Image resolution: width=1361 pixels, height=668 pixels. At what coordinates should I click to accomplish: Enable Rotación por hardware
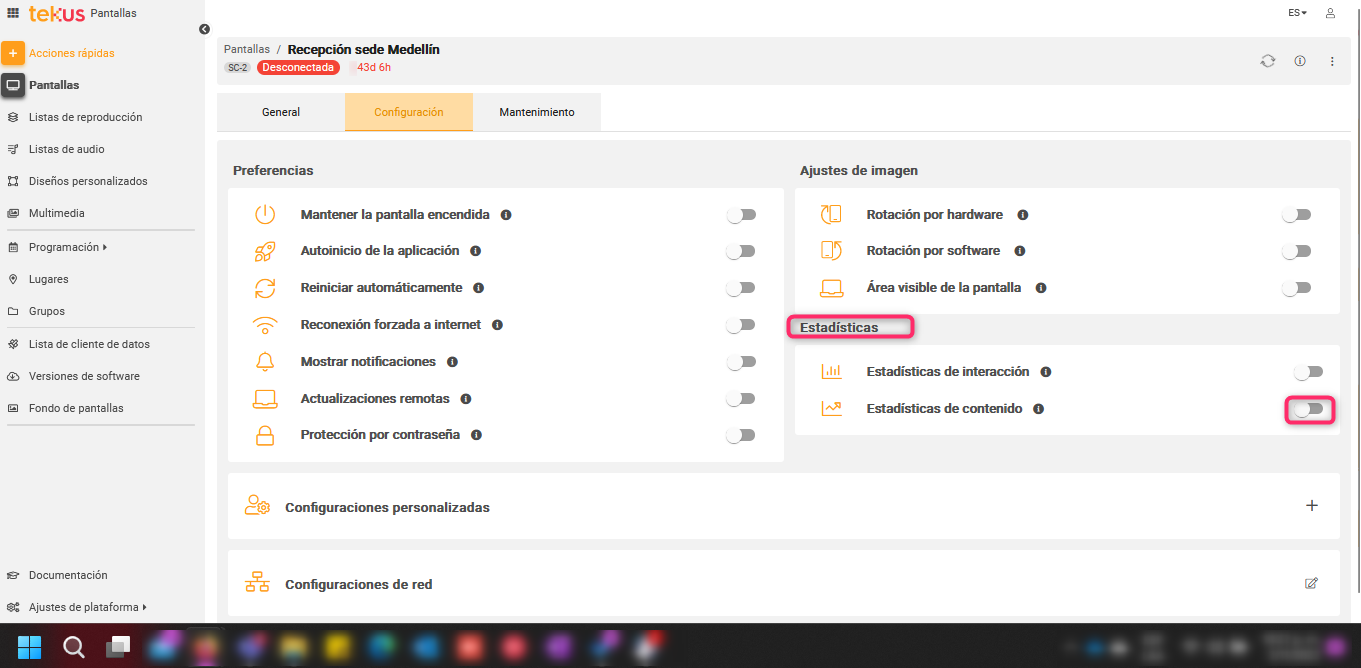(1296, 213)
